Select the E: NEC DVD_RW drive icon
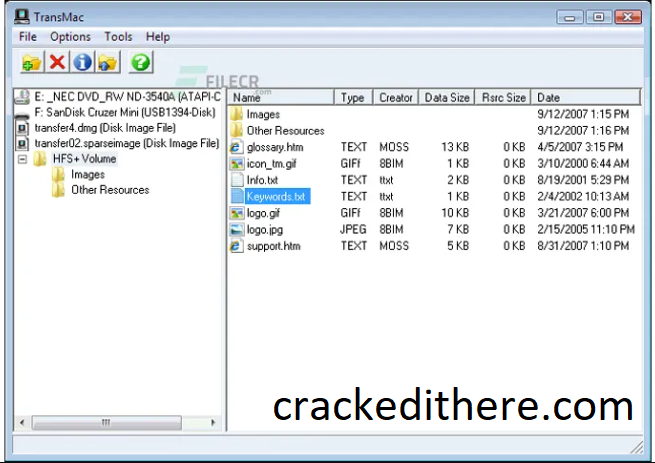Screen dimensions: 655x463 (22, 97)
